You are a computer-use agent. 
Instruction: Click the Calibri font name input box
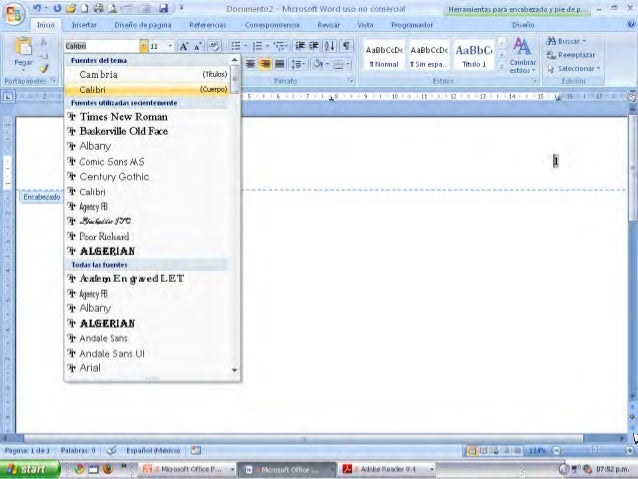[102, 46]
